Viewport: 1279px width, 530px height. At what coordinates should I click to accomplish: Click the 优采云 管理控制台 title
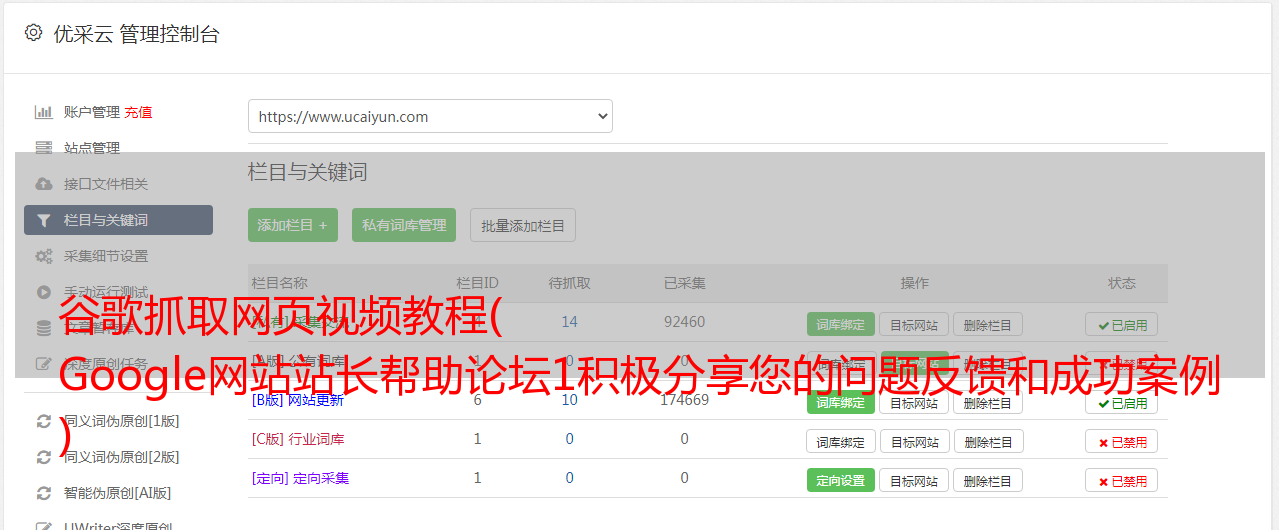[x=136, y=34]
